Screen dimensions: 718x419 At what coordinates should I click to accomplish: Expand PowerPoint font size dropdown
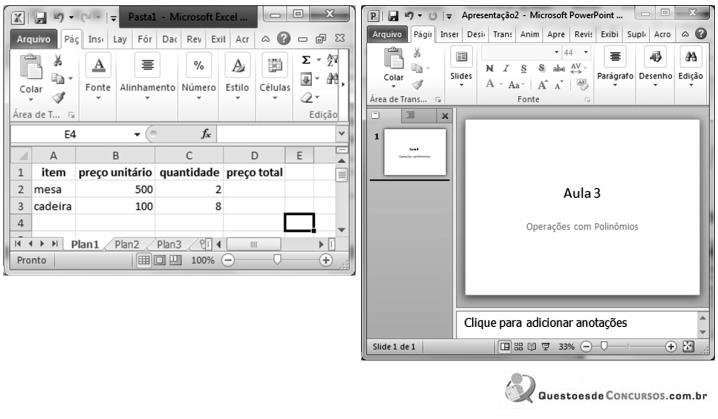click(x=586, y=52)
